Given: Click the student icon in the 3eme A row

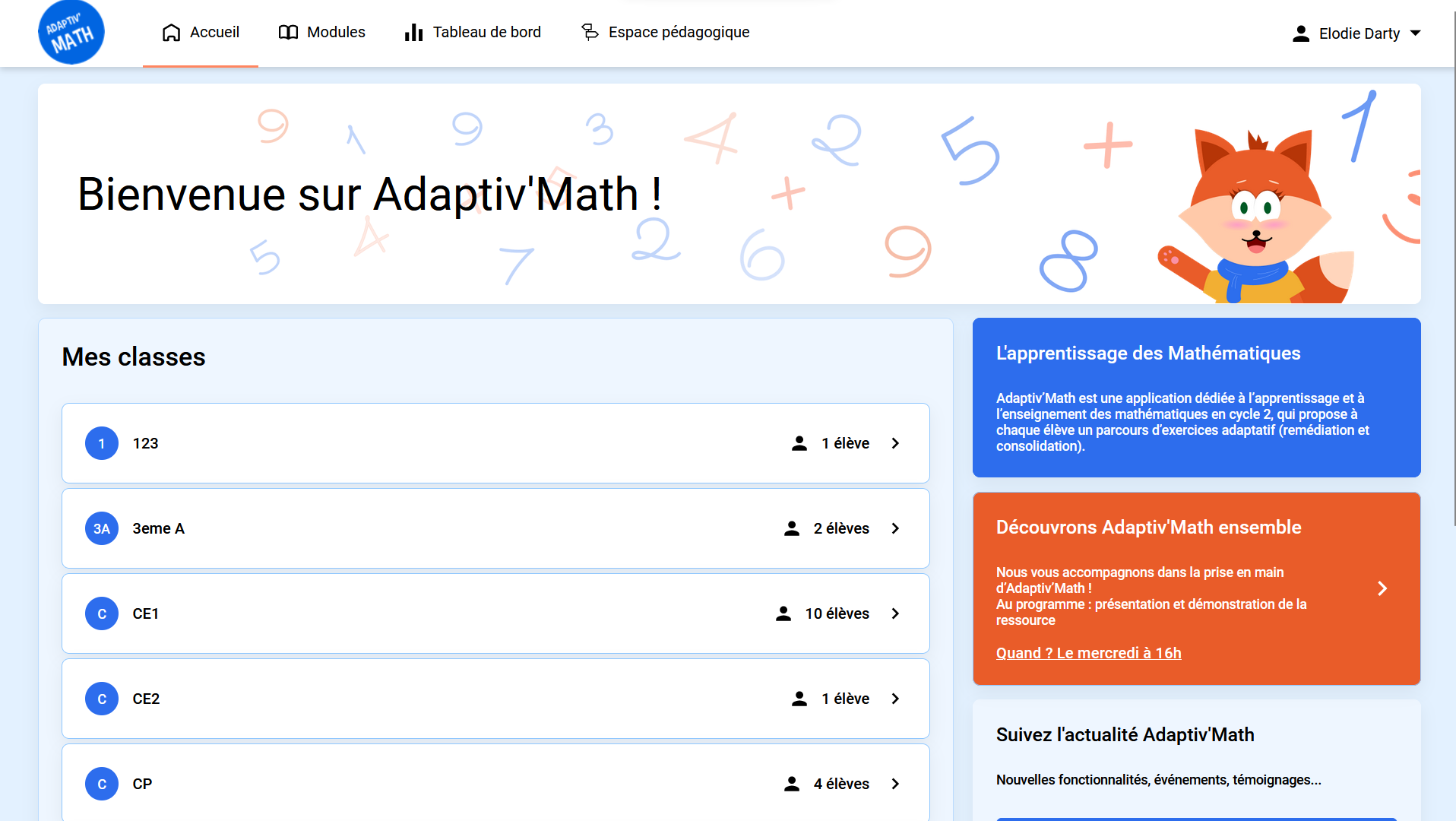Looking at the screenshot, I should [792, 528].
